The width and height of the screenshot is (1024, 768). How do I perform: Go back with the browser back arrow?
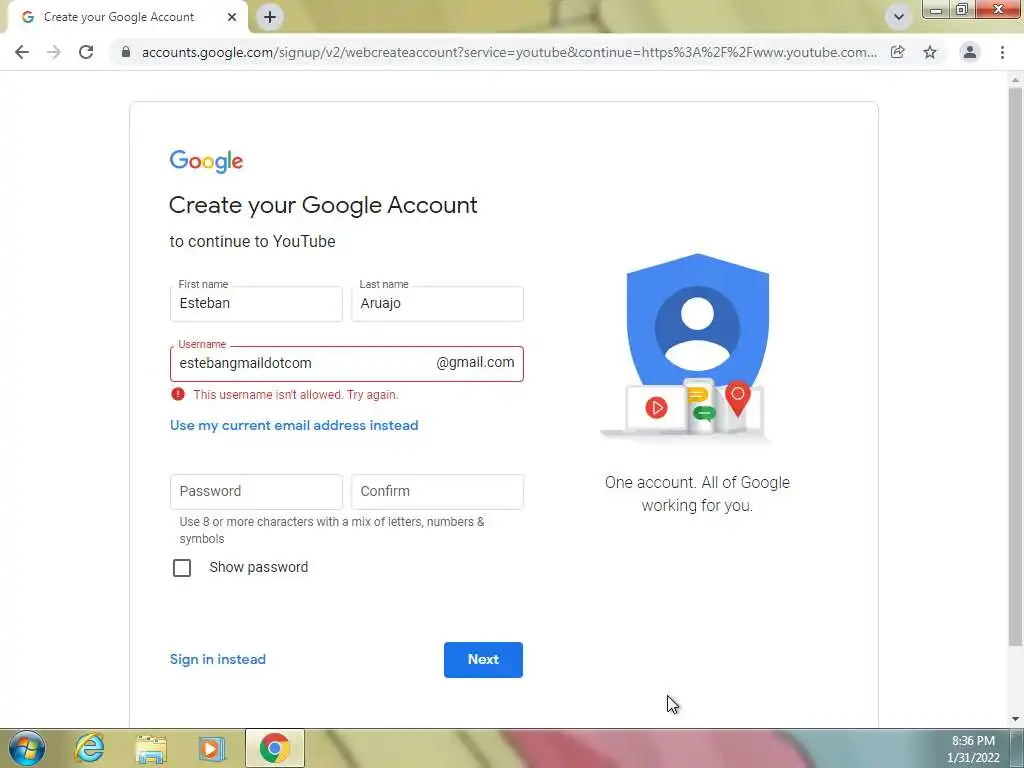tap(22, 52)
